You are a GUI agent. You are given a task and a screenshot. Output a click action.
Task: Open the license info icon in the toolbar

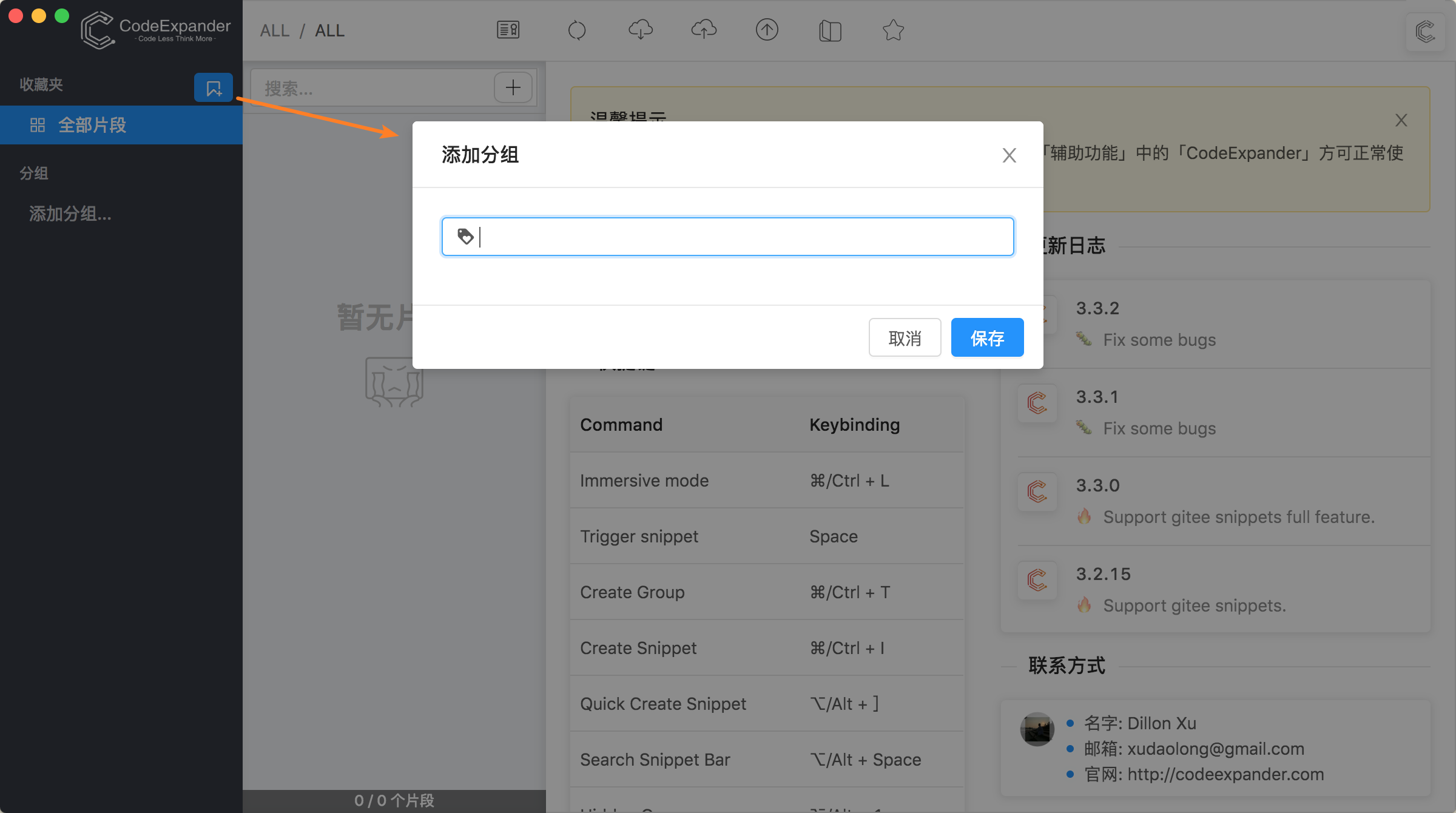pyautogui.click(x=508, y=29)
